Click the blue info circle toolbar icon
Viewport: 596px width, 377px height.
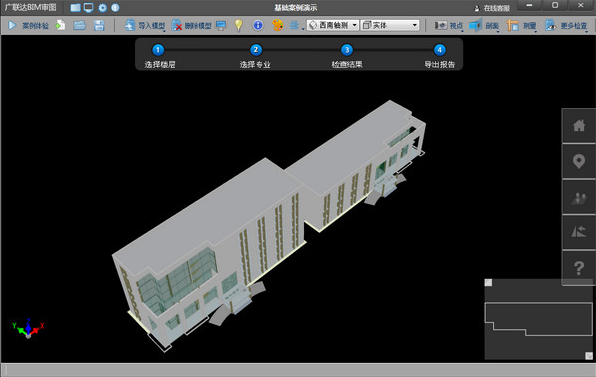tap(258, 25)
